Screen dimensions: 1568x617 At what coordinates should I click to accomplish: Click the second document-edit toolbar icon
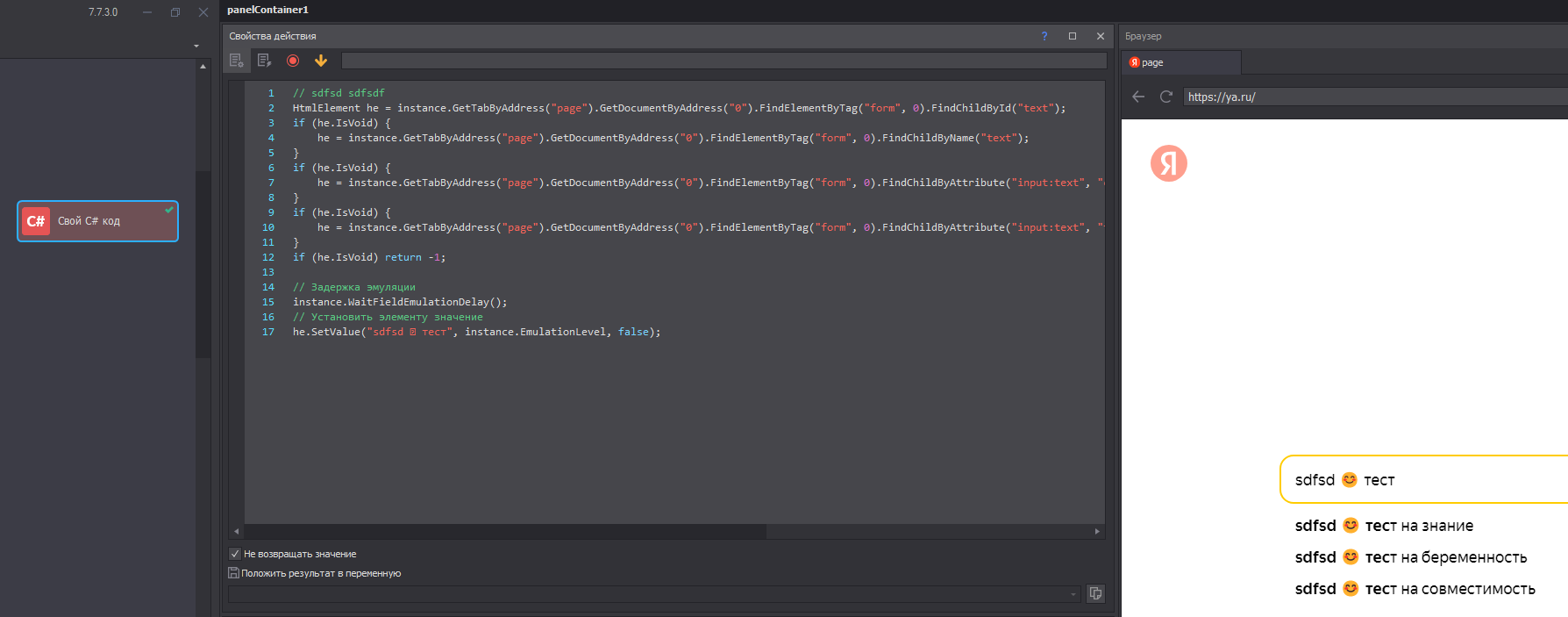coord(264,61)
